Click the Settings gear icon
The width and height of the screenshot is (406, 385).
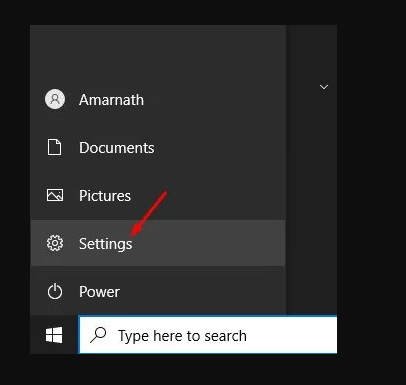55,243
